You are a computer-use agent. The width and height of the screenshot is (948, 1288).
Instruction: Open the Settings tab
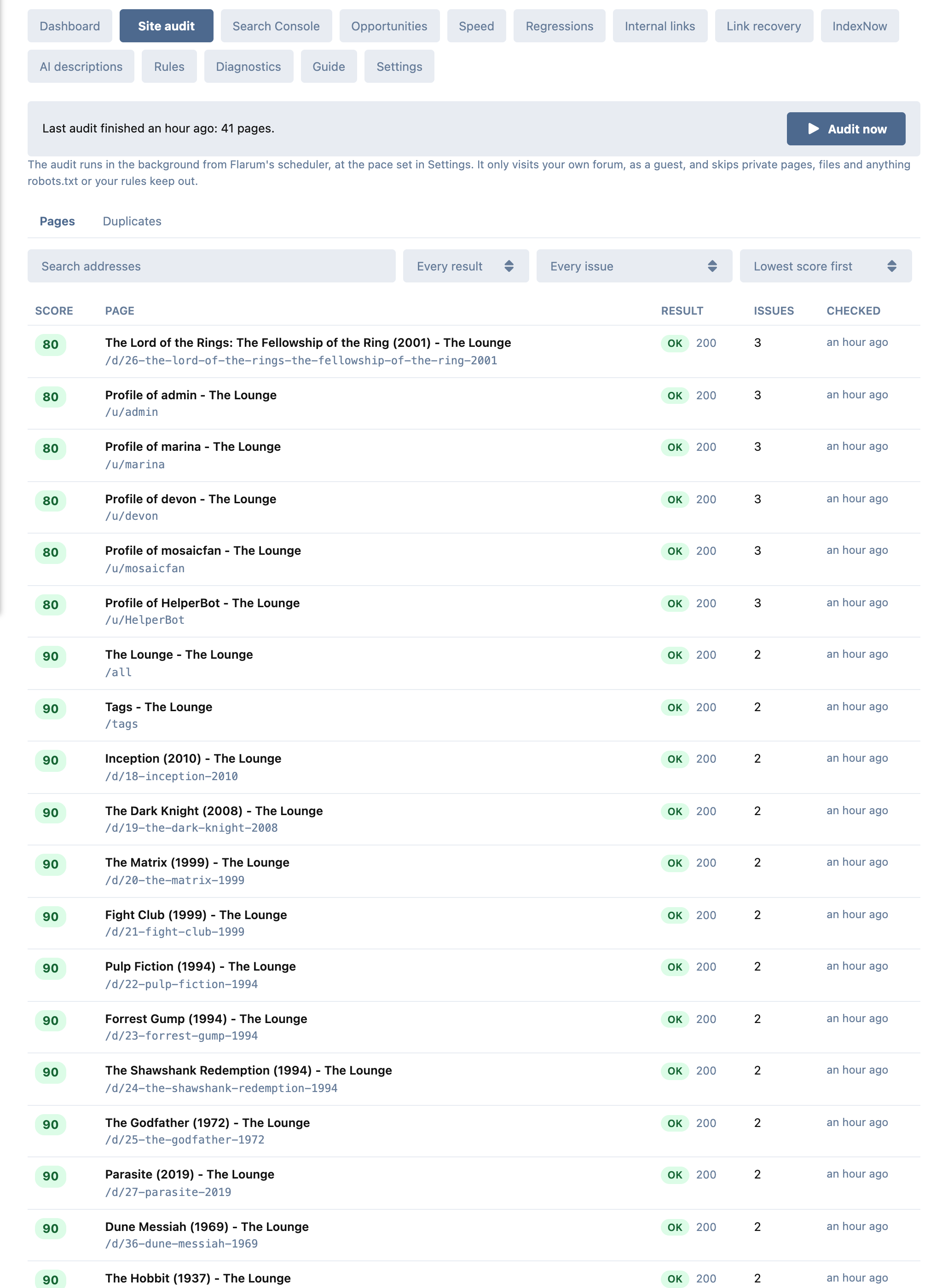399,67
